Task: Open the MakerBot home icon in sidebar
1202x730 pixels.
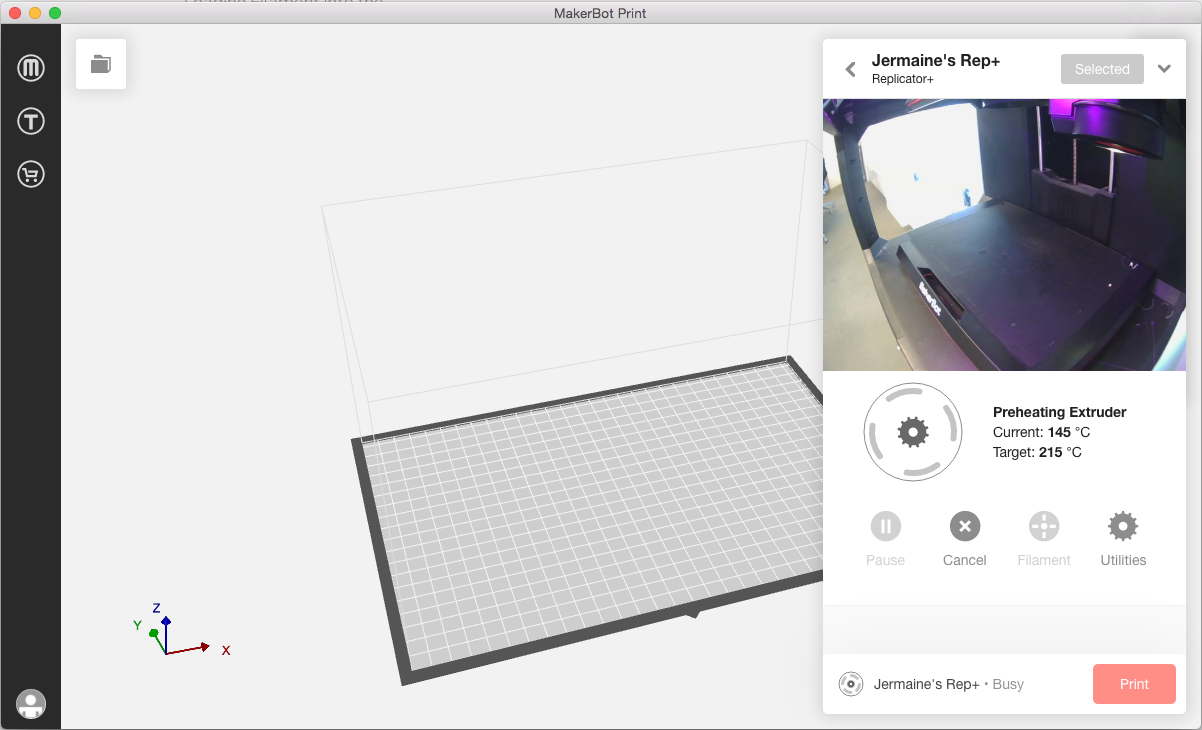Action: pos(31,68)
